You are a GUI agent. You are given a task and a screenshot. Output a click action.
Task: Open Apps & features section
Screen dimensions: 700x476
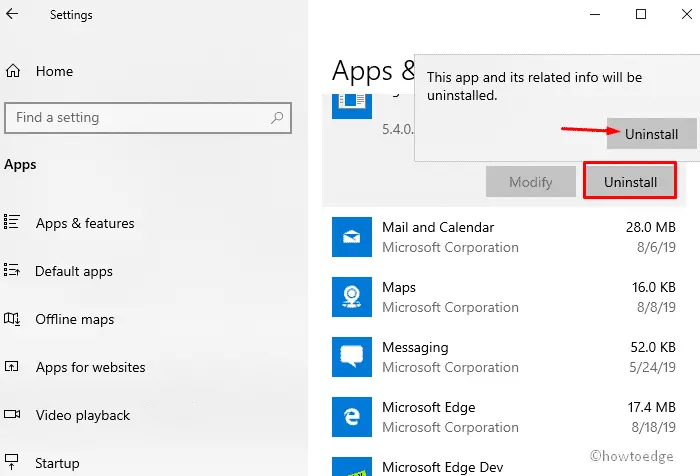(85, 223)
